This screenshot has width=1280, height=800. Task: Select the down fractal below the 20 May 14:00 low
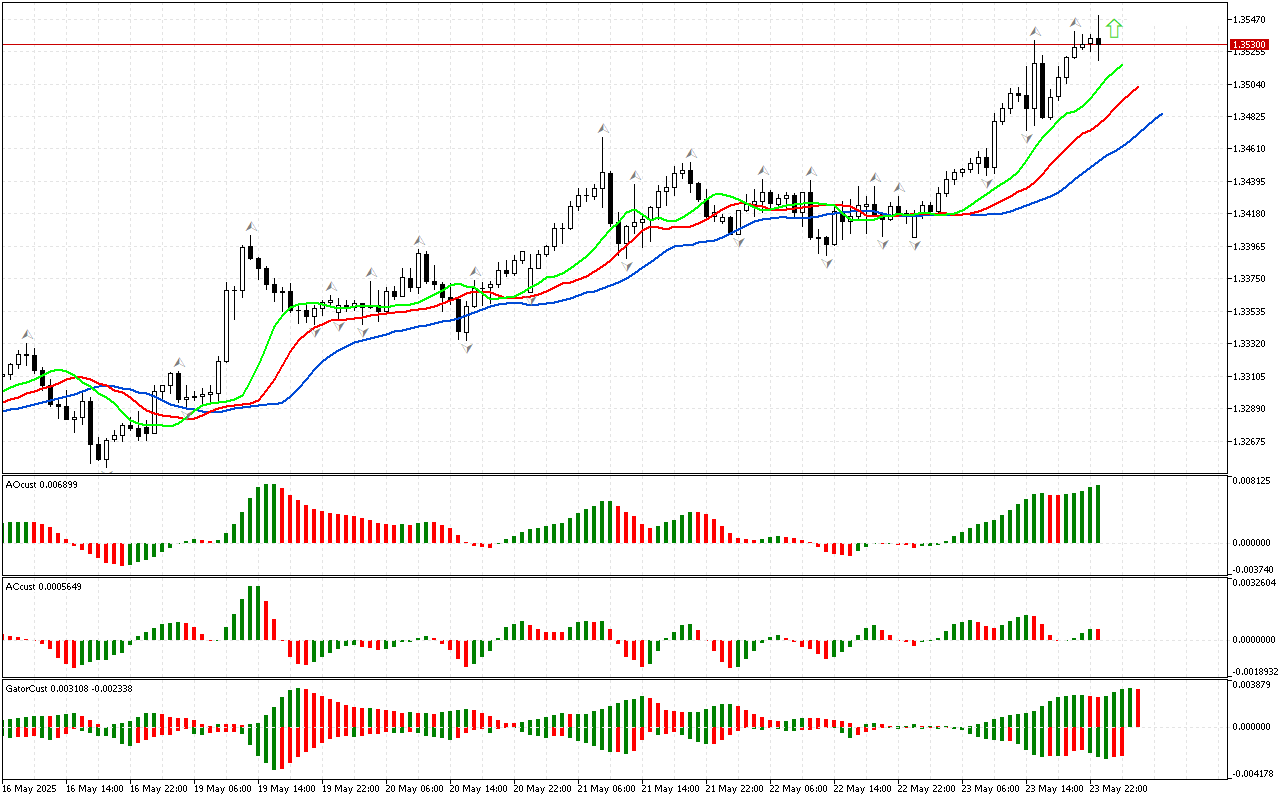click(x=466, y=345)
